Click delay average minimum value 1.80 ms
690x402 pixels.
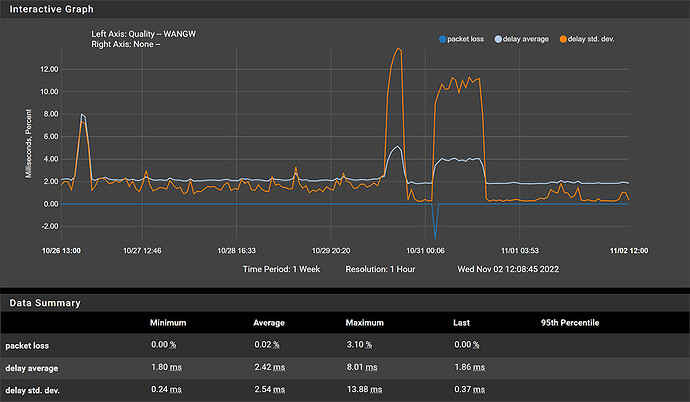(166, 367)
